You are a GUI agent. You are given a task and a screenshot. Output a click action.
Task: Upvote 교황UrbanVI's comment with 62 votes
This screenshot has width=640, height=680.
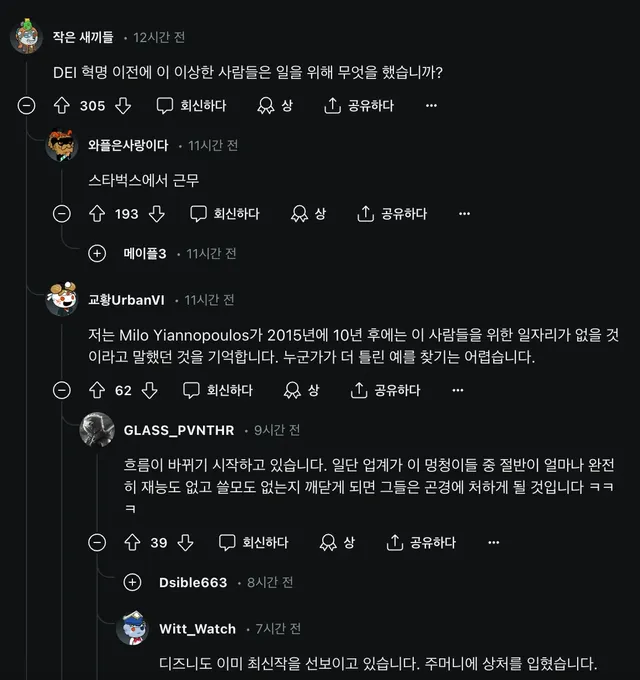[97, 390]
